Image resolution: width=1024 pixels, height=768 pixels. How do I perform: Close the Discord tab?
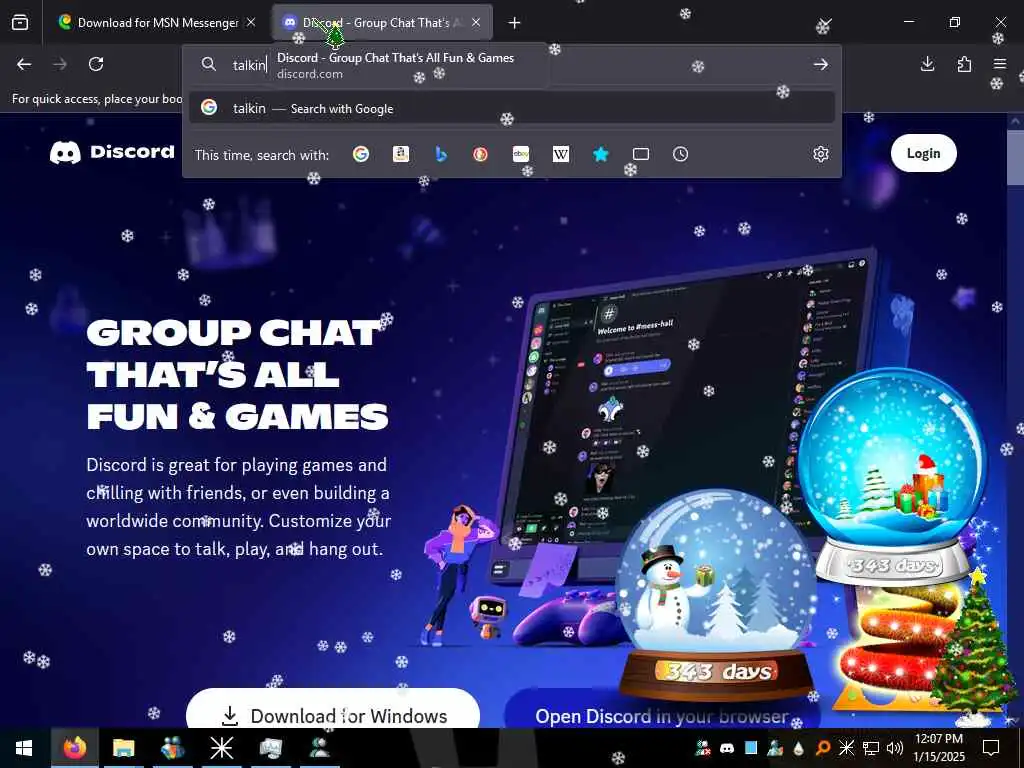(476, 23)
